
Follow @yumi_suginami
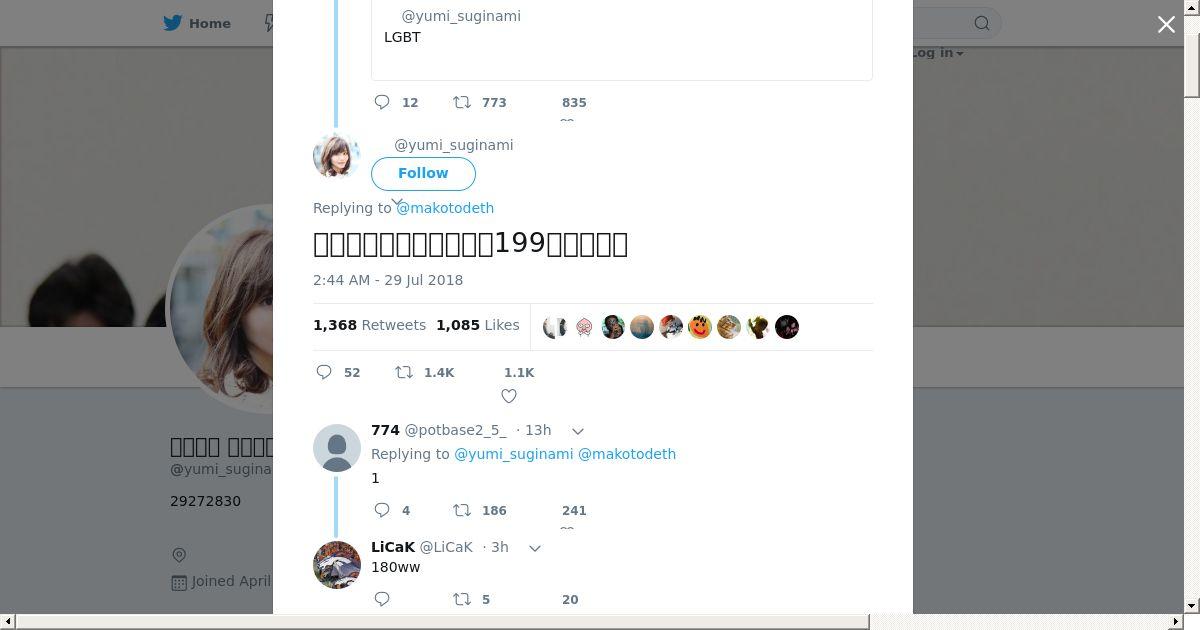(x=423, y=173)
